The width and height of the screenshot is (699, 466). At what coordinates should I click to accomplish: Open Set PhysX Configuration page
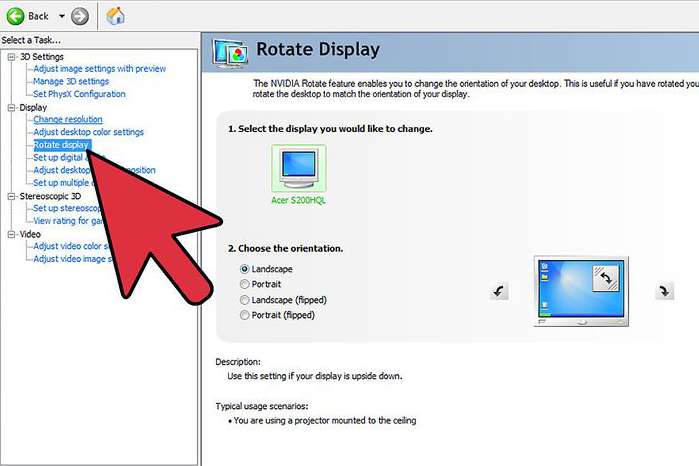79,94
